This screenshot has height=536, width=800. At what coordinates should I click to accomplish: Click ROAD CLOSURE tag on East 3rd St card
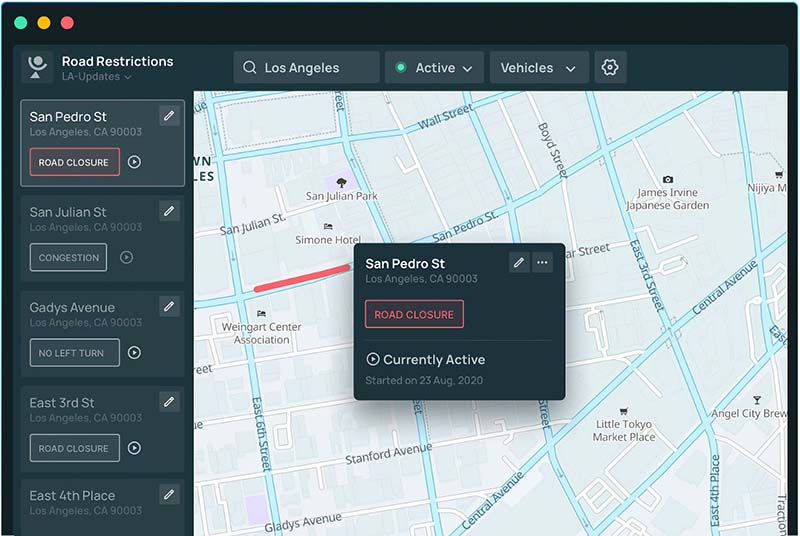(x=74, y=448)
